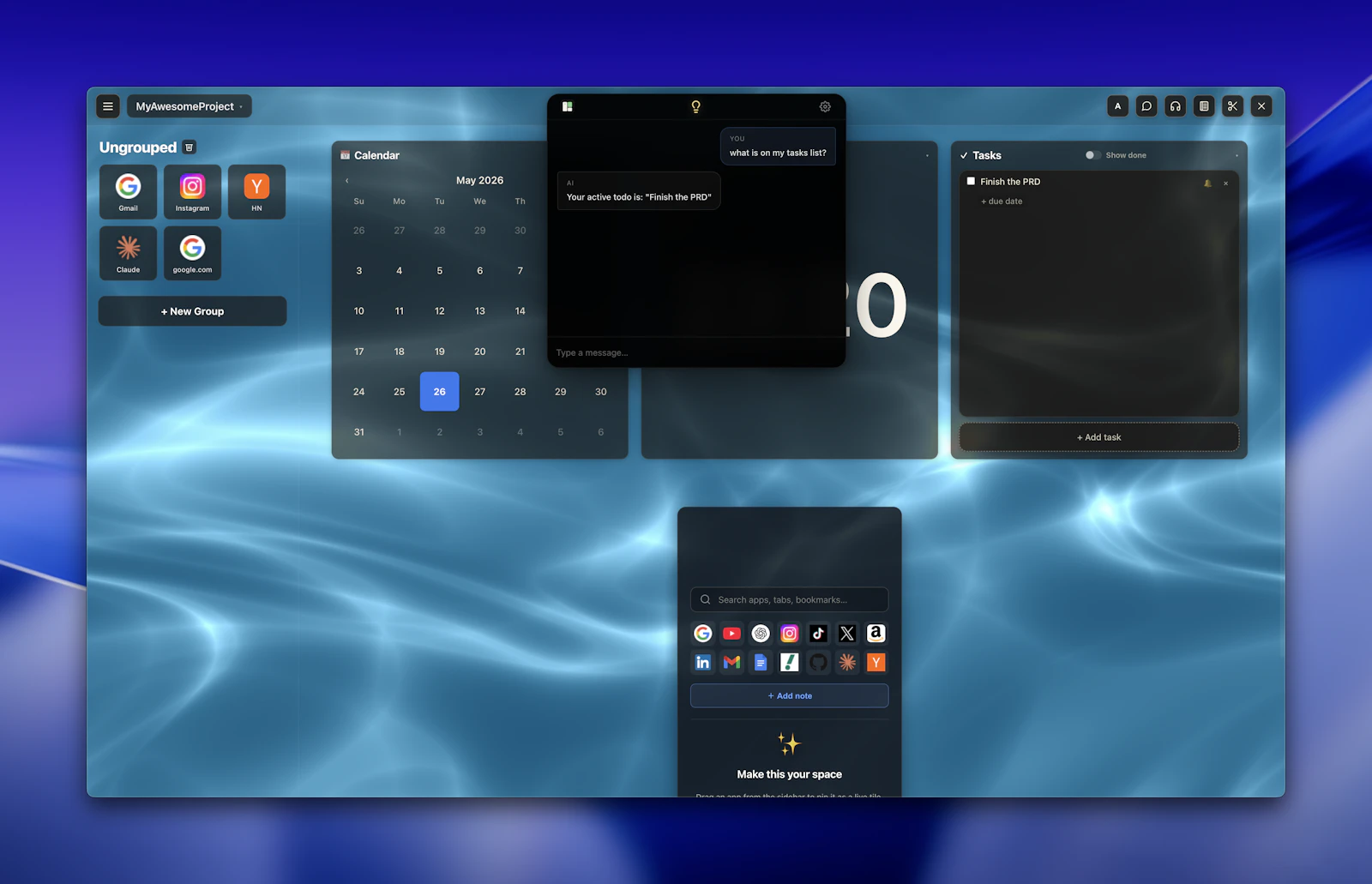Open the chat bubble toolbar button
This screenshot has height=884, width=1372.
pyautogui.click(x=1146, y=106)
